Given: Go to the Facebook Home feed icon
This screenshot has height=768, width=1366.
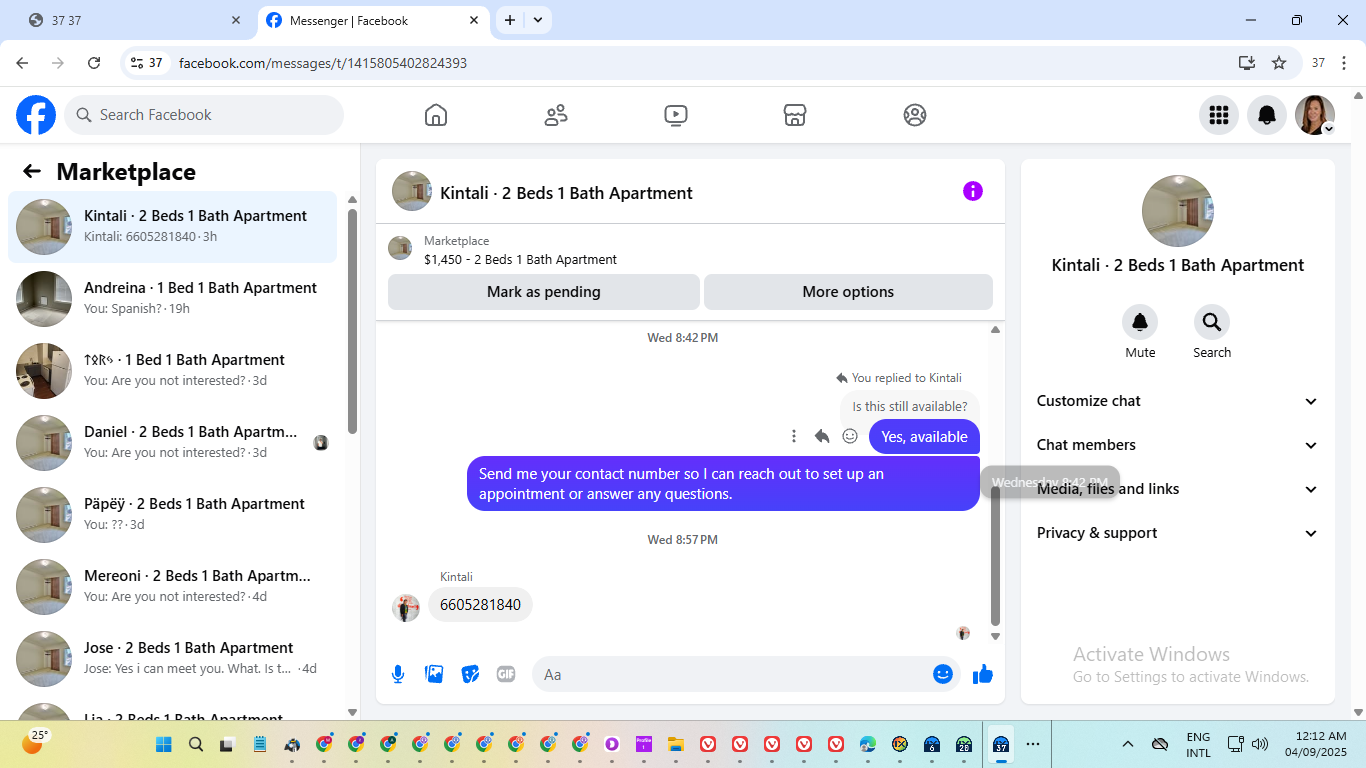Looking at the screenshot, I should tap(436, 115).
